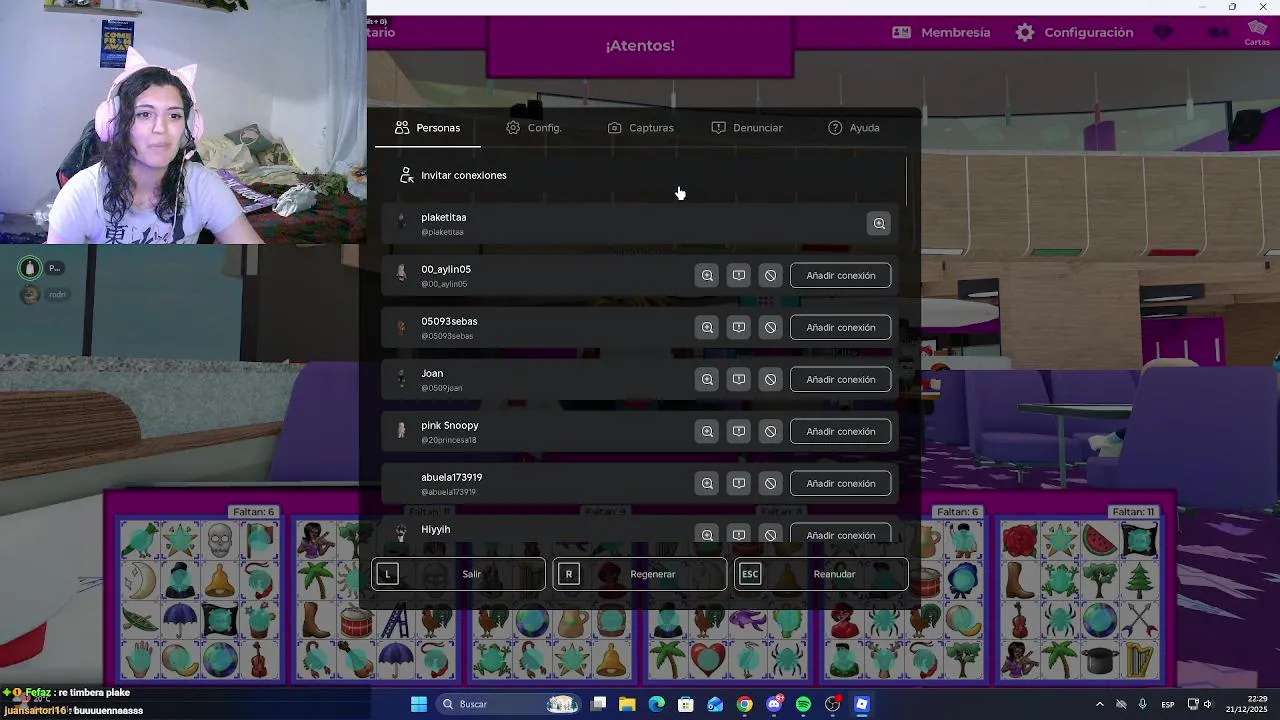Report user Joan via flag icon
1280x720 pixels.
pos(738,379)
